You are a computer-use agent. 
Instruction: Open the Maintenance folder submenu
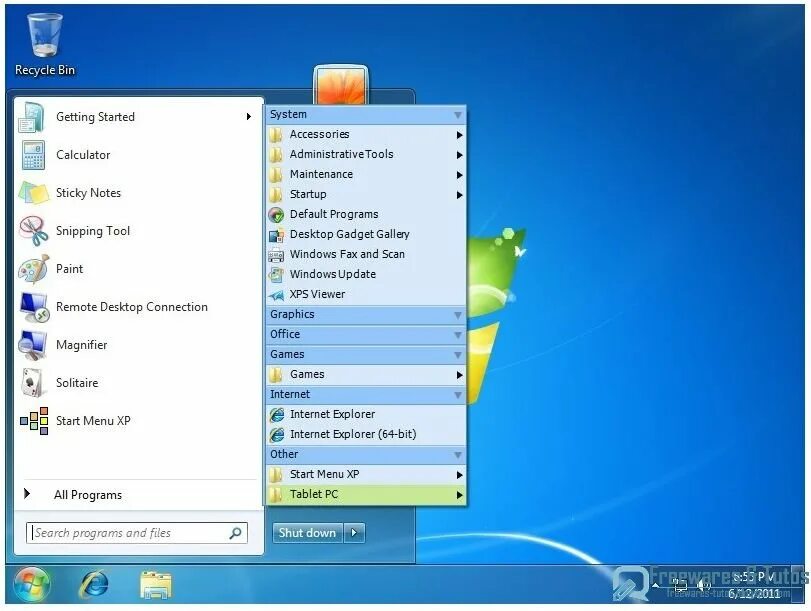(366, 174)
